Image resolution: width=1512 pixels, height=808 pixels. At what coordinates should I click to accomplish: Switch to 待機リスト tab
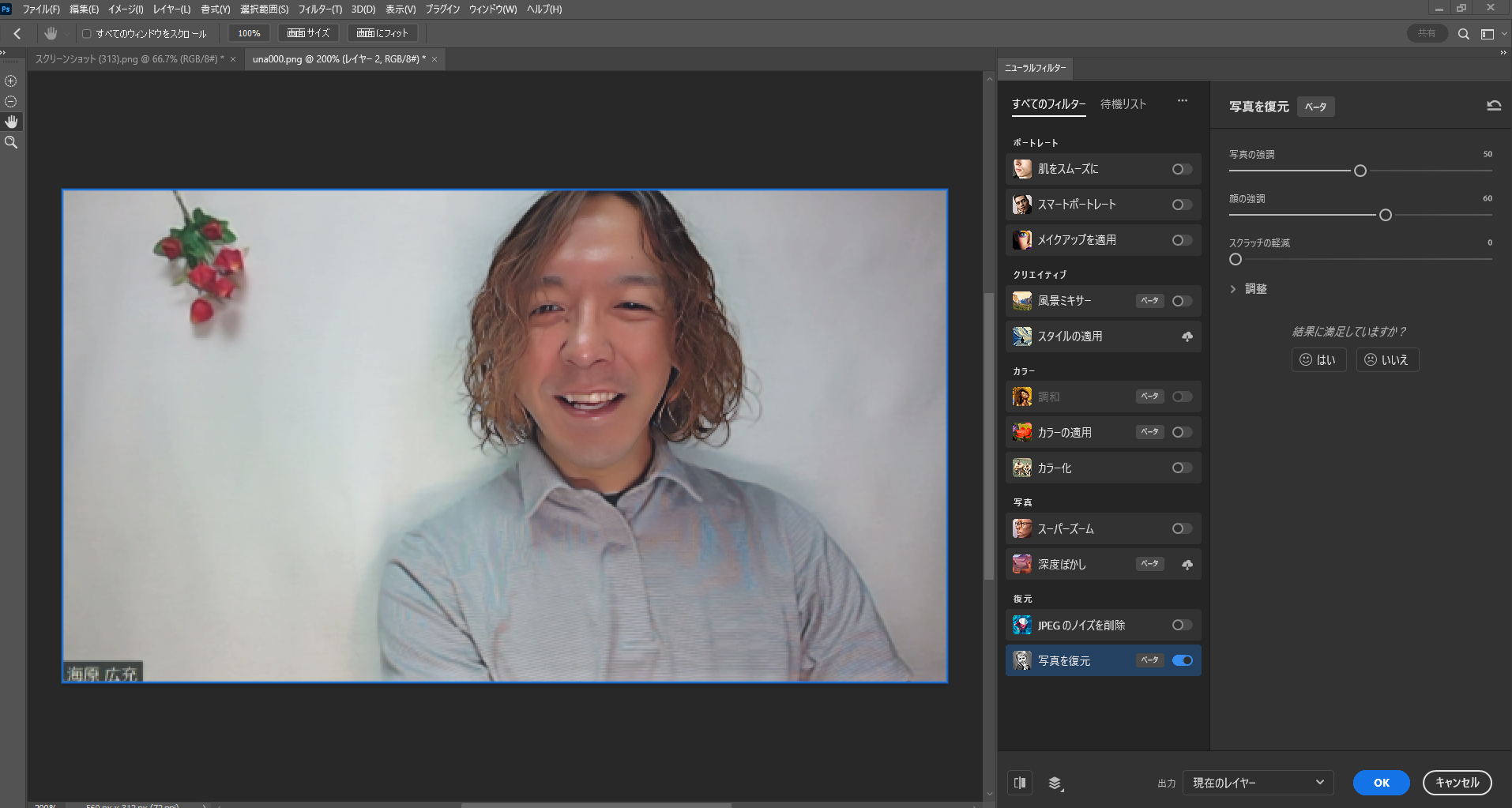tap(1123, 104)
